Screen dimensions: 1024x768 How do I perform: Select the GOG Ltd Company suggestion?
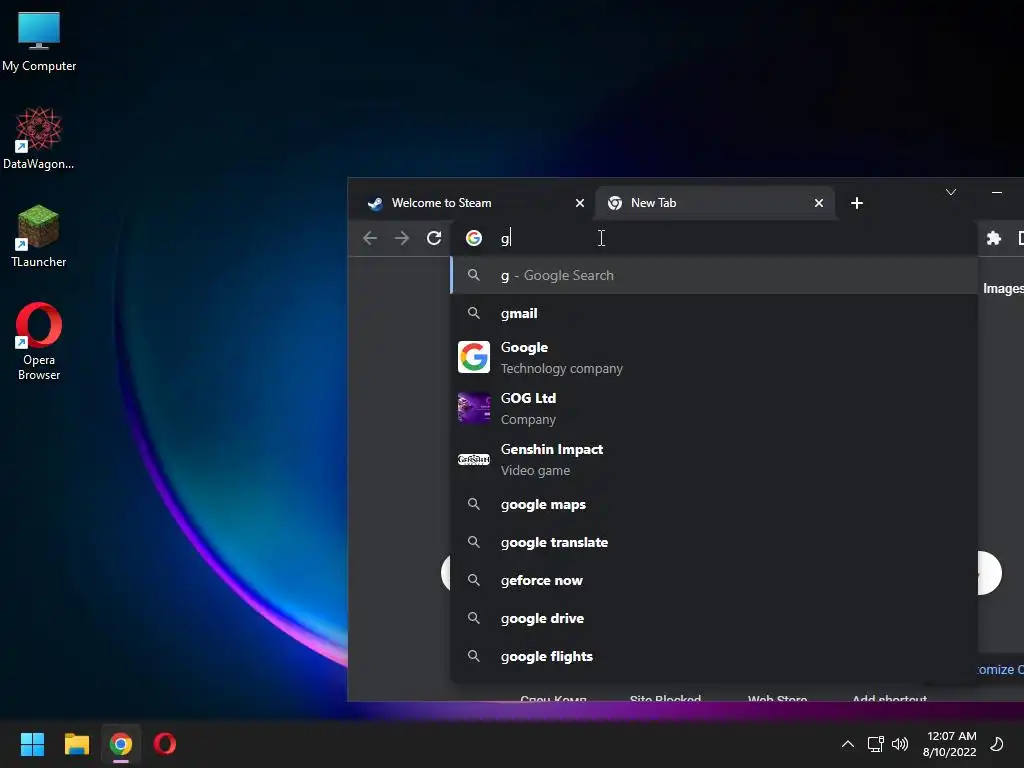(x=714, y=408)
